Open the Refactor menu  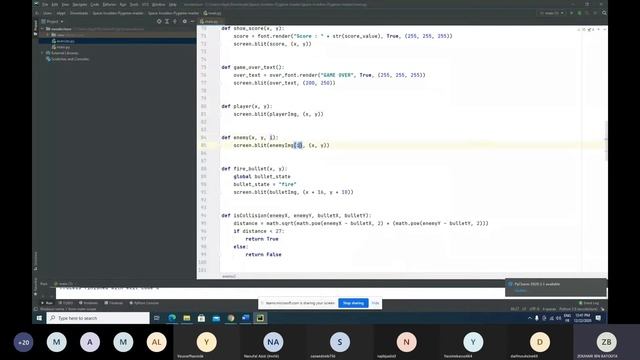(109, 4)
